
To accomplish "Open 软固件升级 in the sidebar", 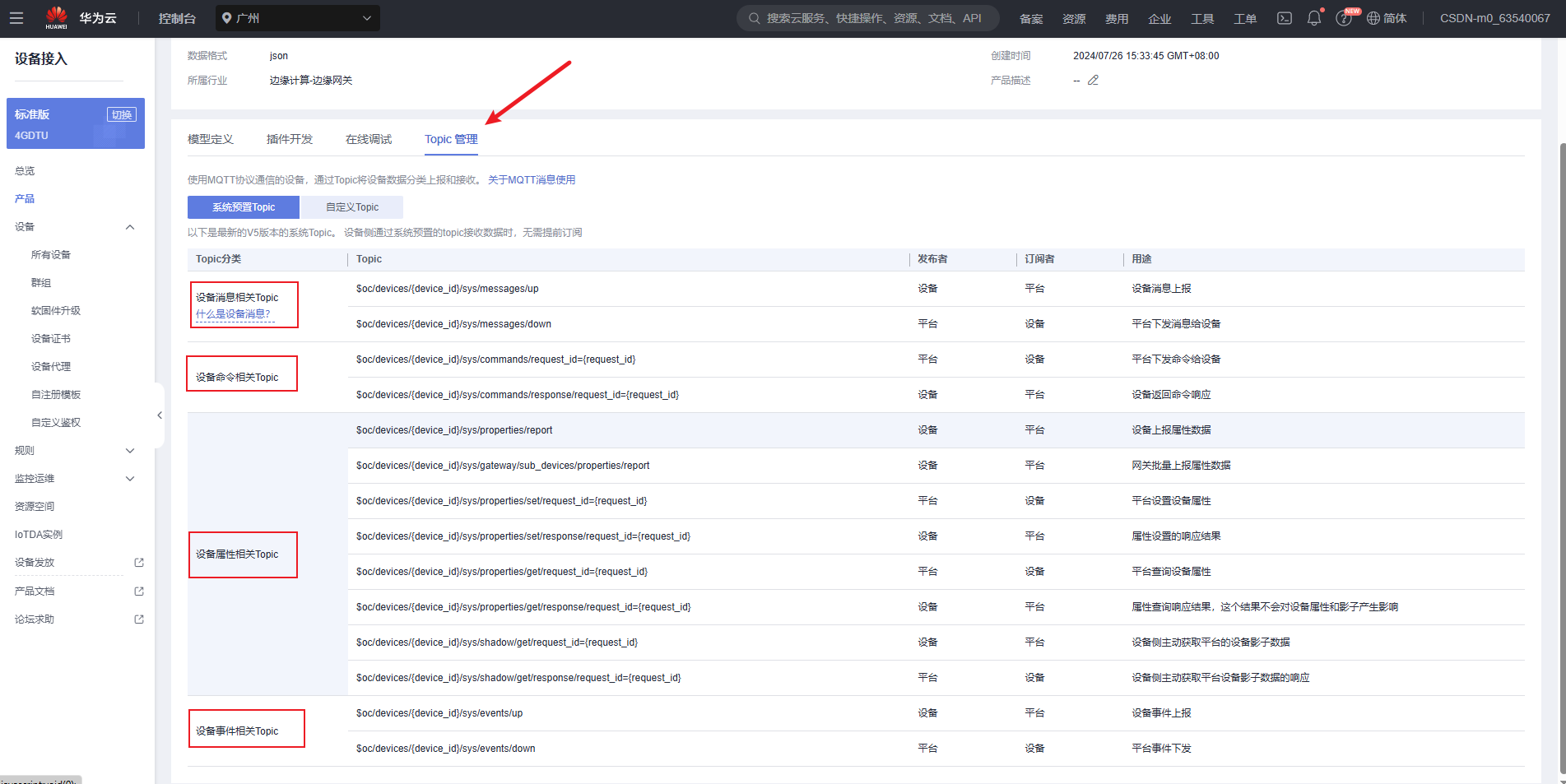I will tap(56, 311).
